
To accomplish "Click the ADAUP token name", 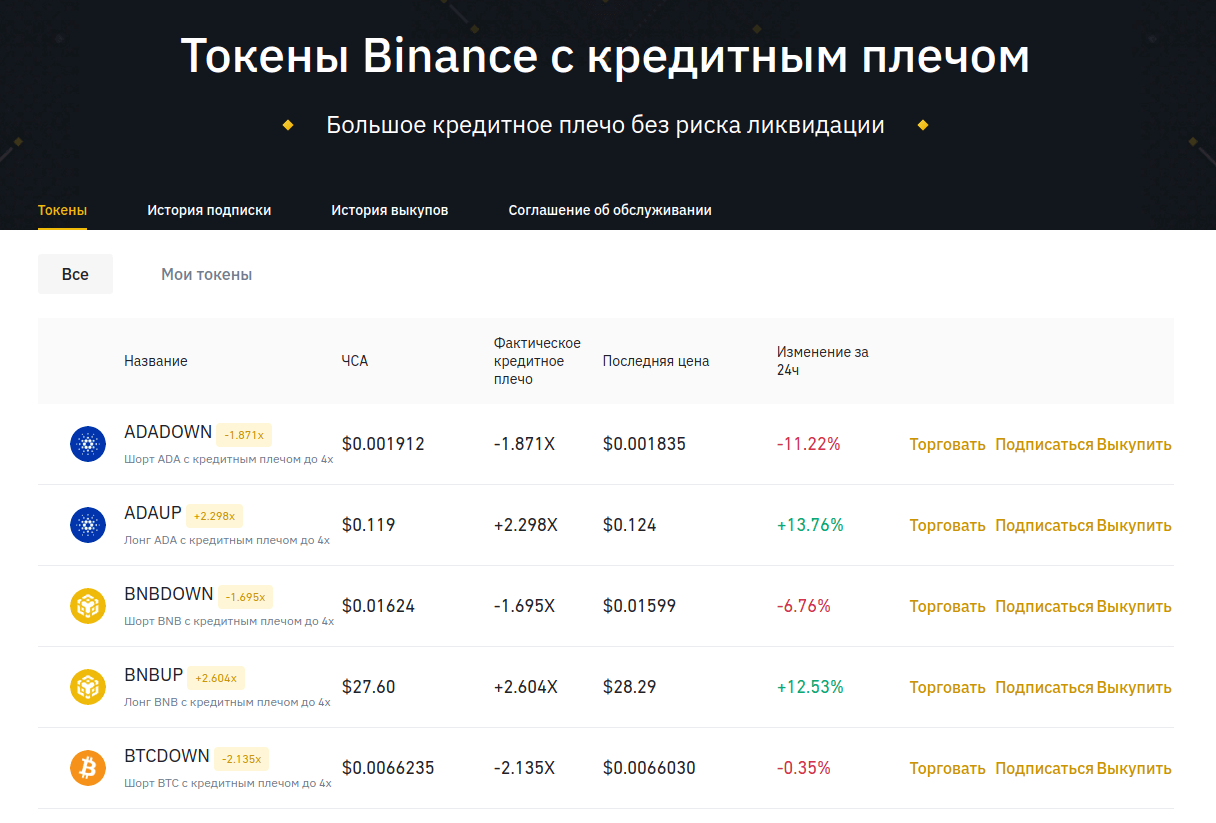I will [x=153, y=513].
